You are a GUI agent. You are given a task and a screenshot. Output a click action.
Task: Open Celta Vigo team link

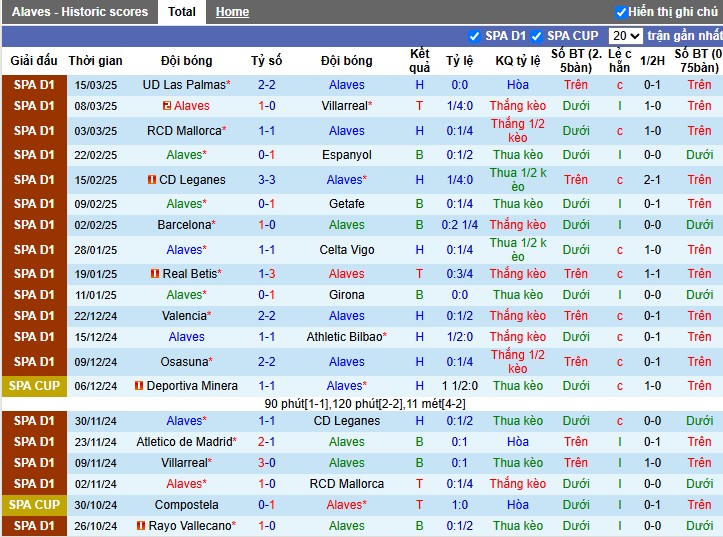click(x=347, y=250)
